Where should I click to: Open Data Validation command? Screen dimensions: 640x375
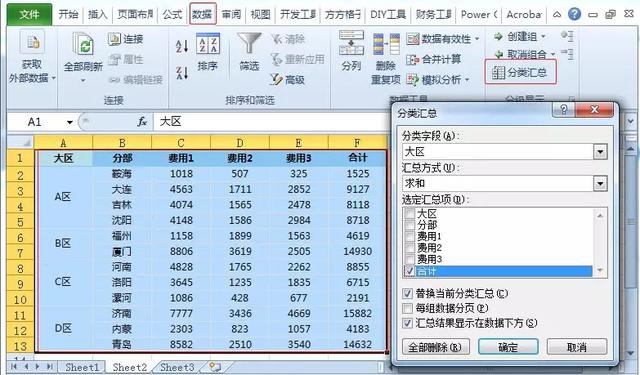pos(439,39)
